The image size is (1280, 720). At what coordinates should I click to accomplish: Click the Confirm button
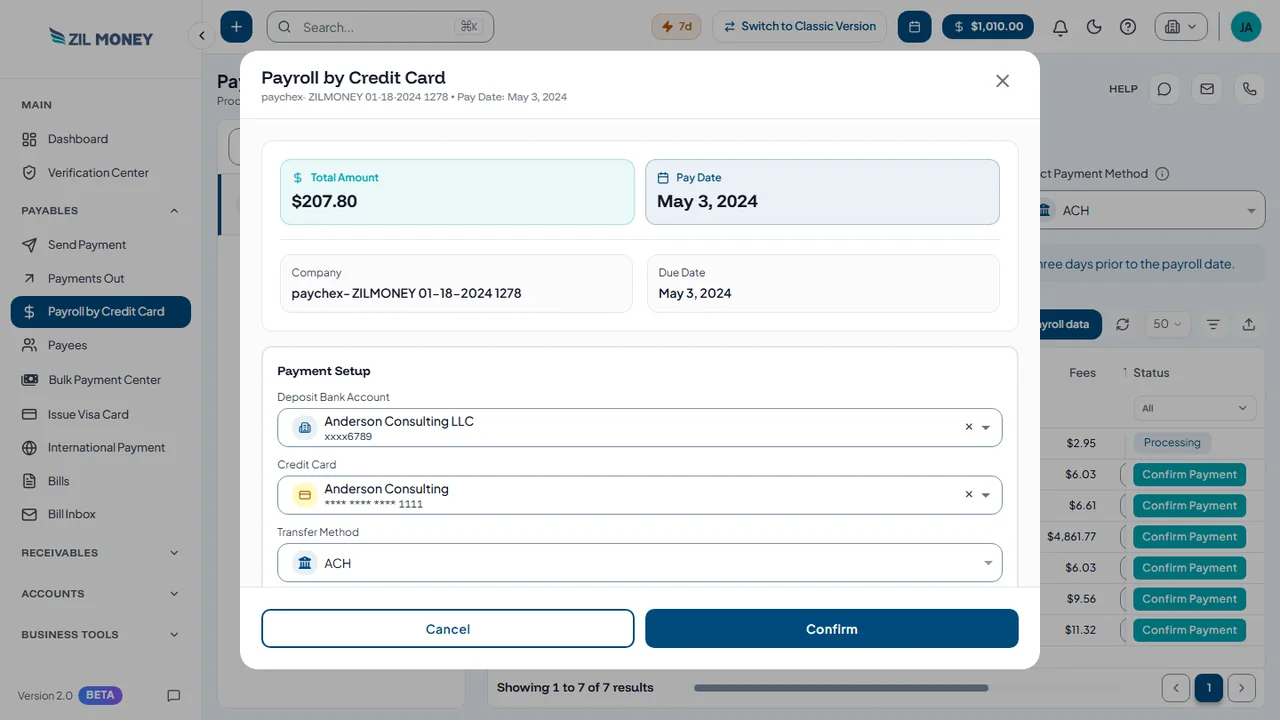point(832,629)
